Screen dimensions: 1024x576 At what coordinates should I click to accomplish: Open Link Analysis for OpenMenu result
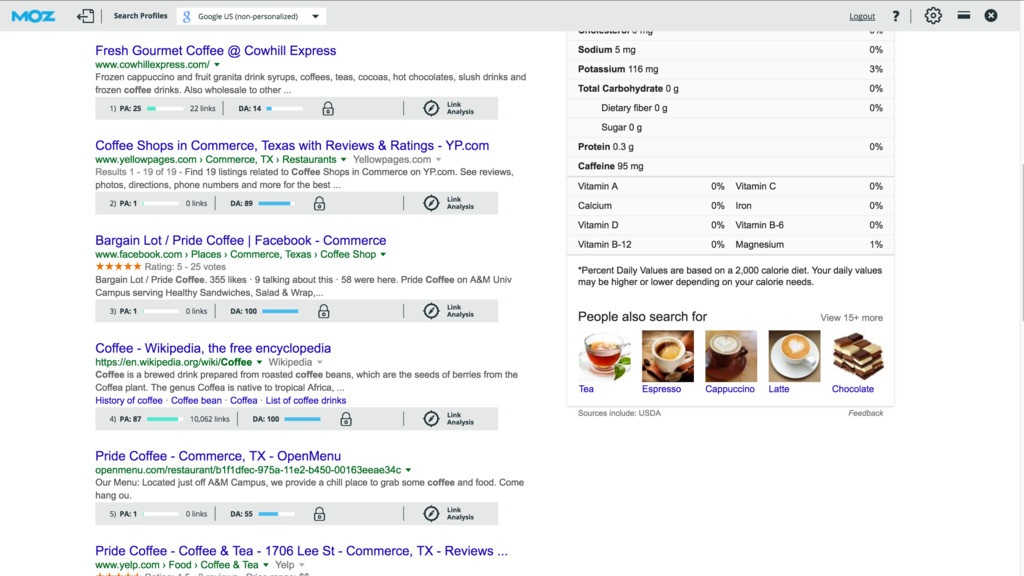pyautogui.click(x=460, y=513)
